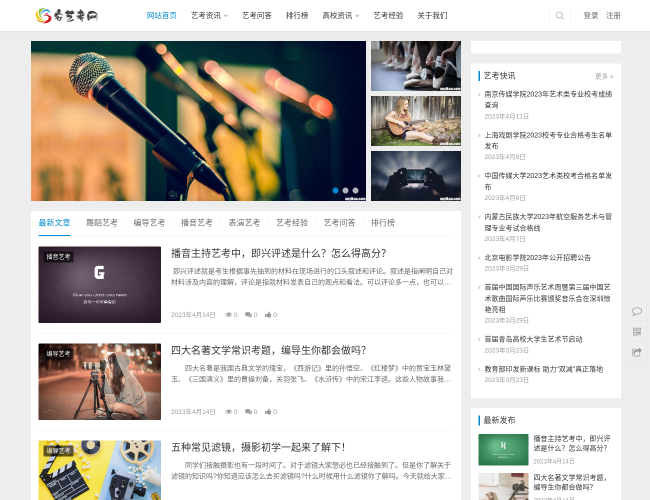Click views eye icon under 四大名著 article
This screenshot has height=500, width=650.
228,412
